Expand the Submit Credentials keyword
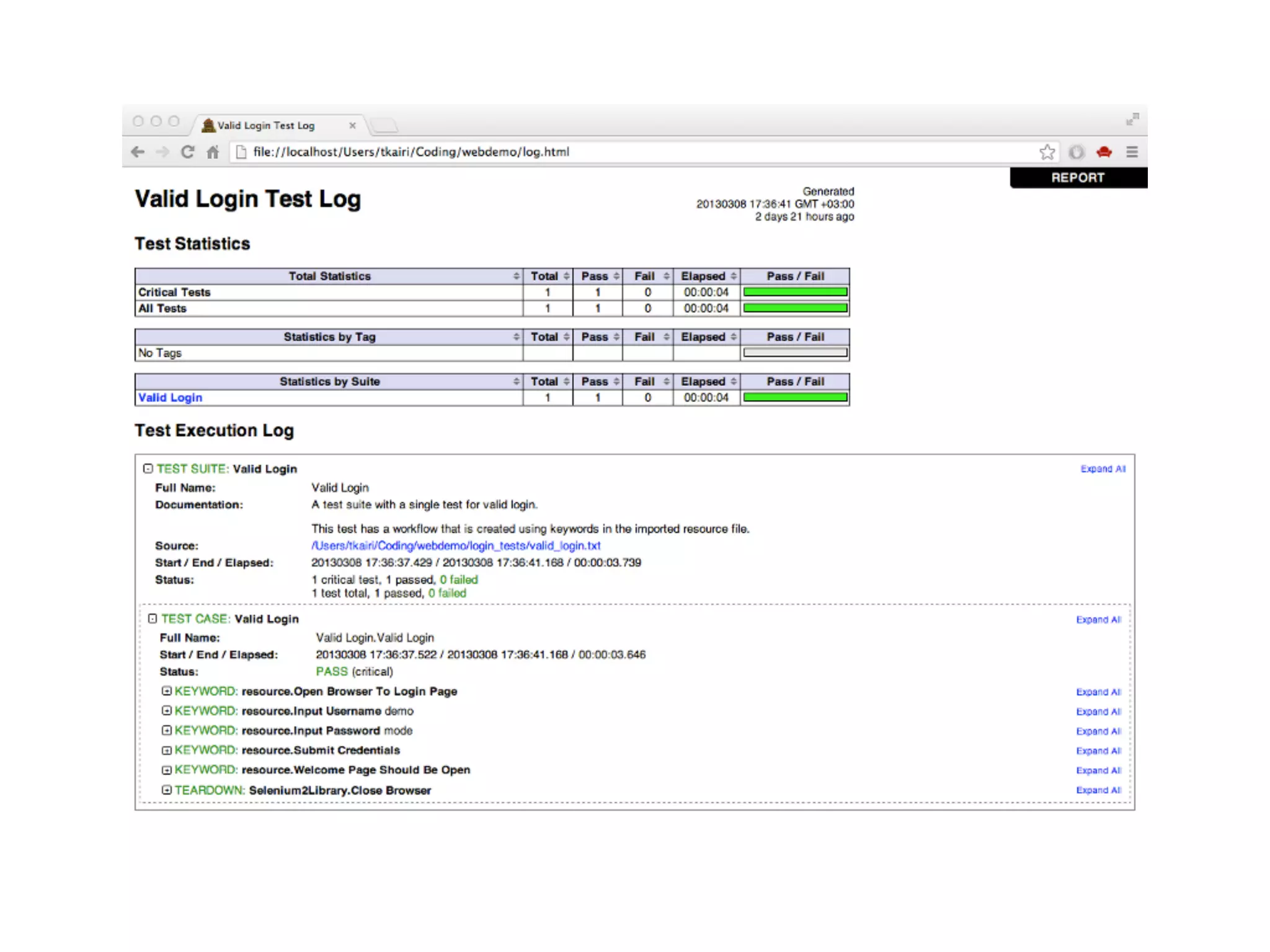Screen dimensions: 1270x952 tap(166, 751)
